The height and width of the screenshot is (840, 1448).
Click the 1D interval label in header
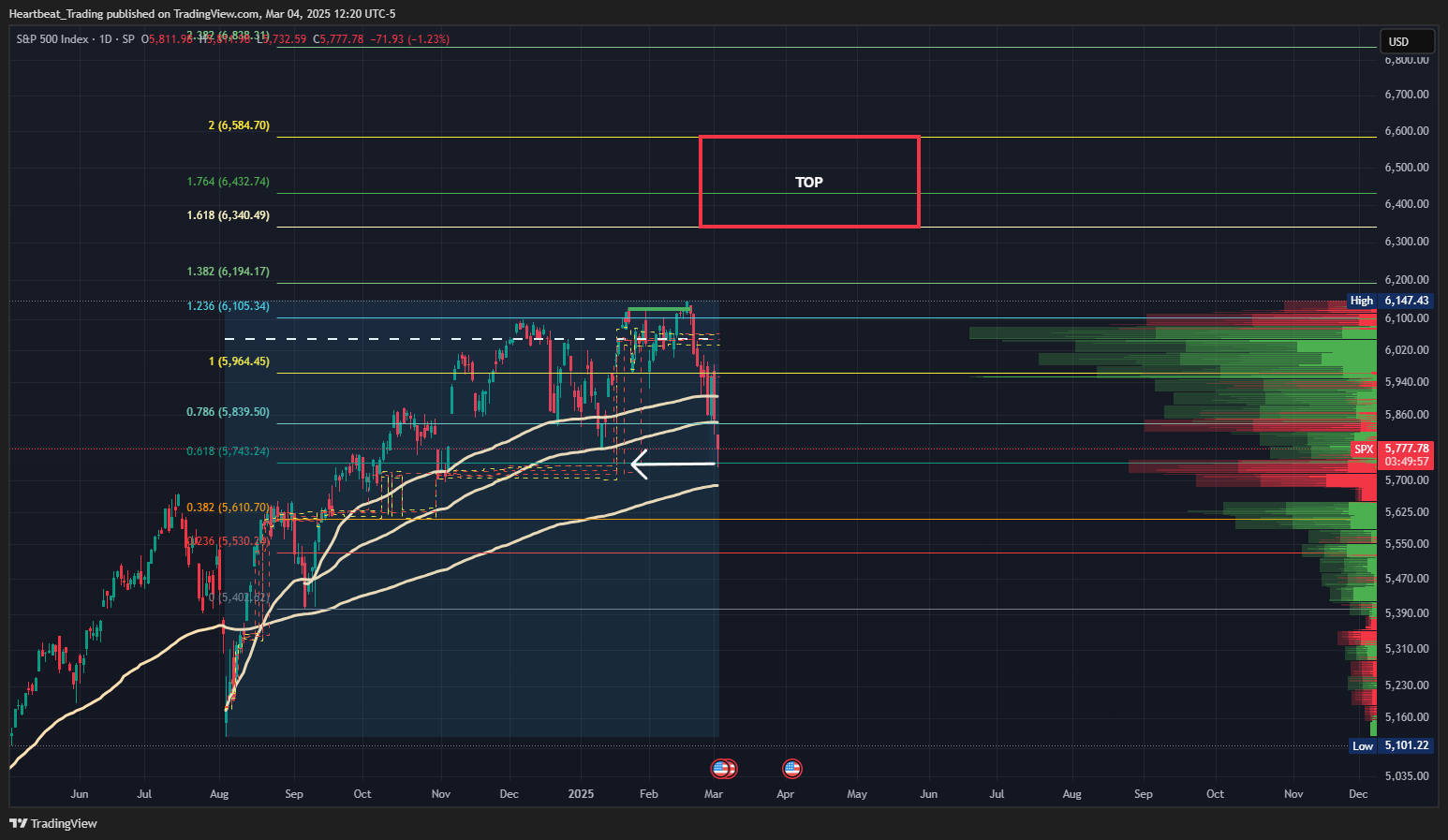pyautogui.click(x=105, y=39)
